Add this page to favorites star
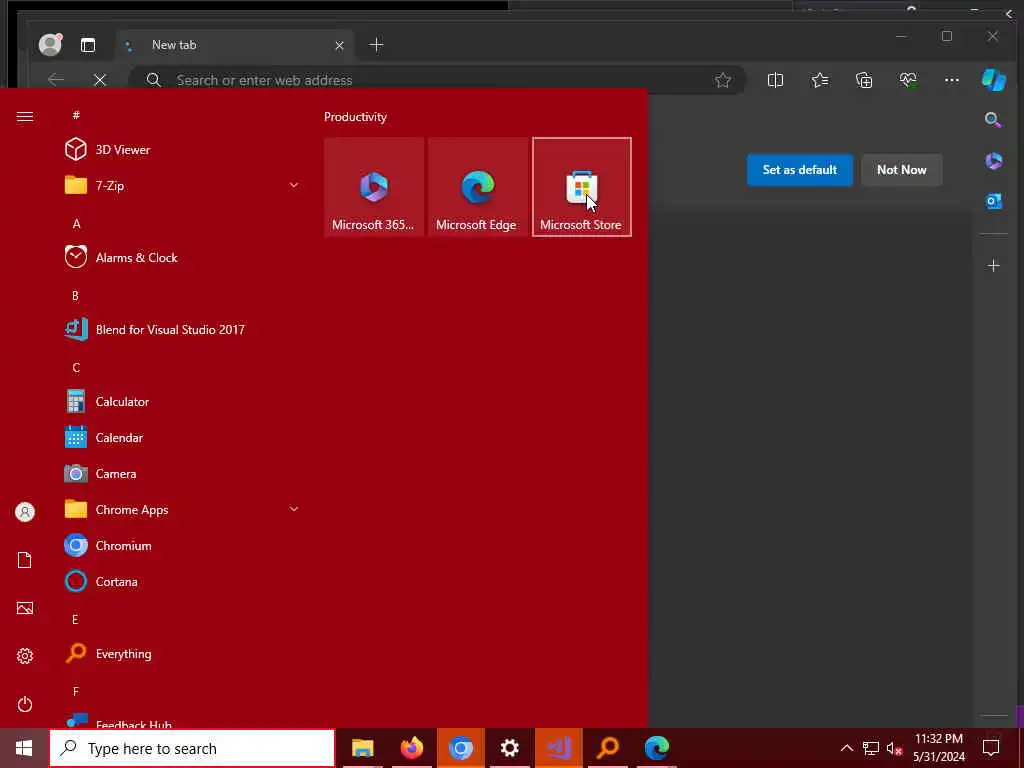 click(722, 80)
